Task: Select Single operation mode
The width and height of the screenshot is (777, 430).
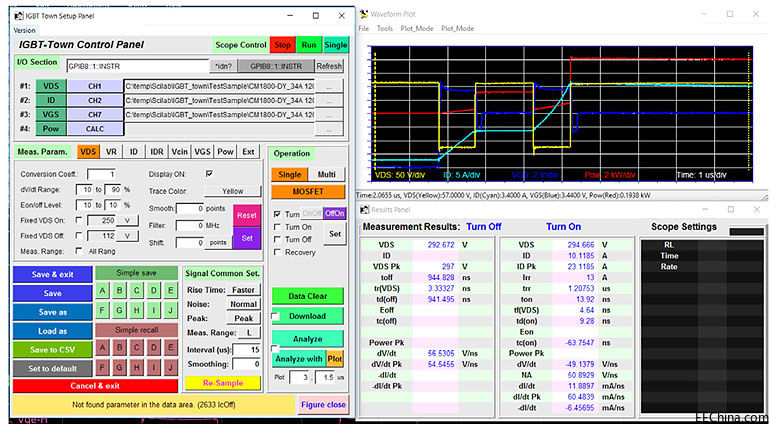Action: pos(289,174)
